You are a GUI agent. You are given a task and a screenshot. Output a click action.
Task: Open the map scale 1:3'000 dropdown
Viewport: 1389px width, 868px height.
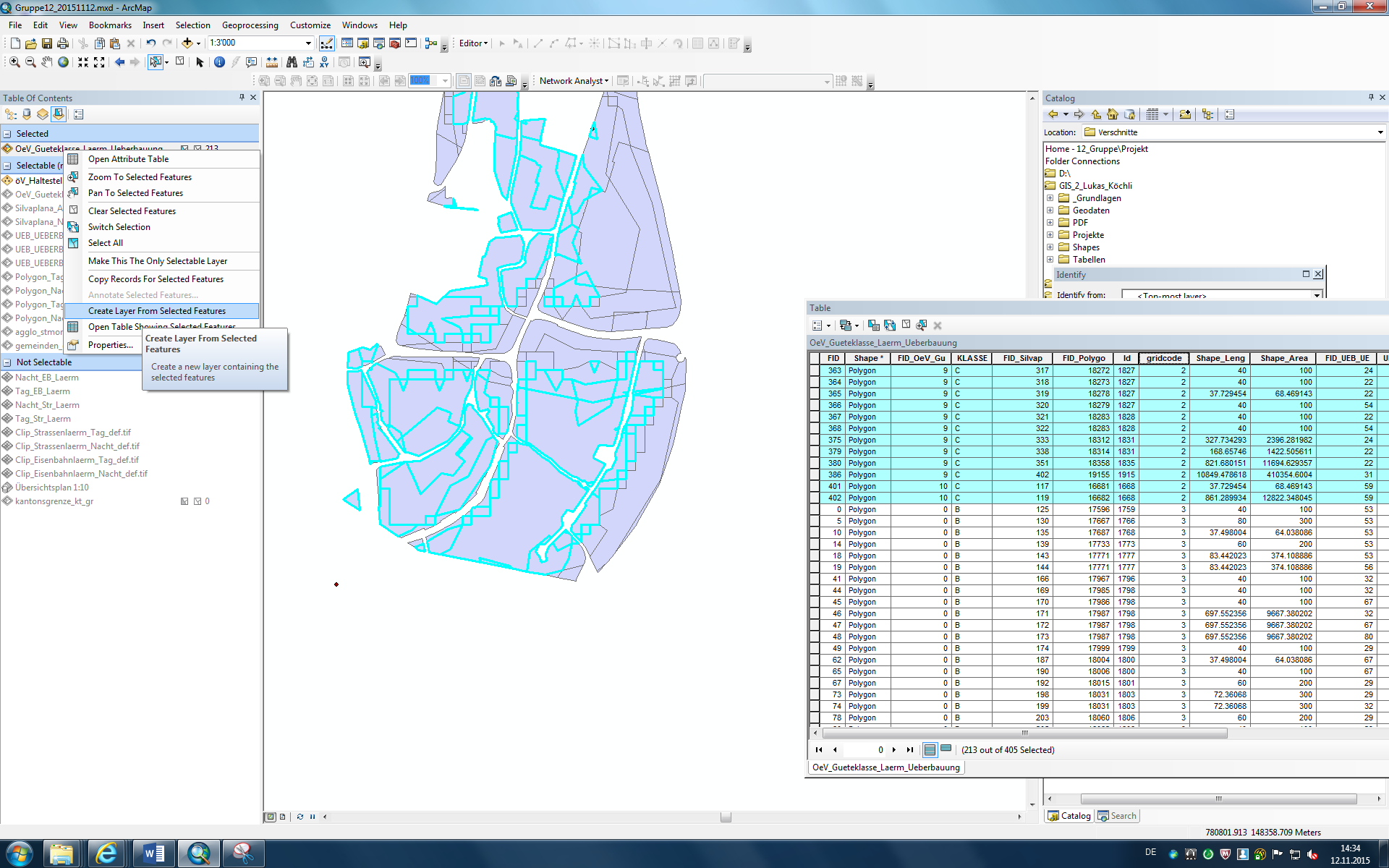(309, 43)
